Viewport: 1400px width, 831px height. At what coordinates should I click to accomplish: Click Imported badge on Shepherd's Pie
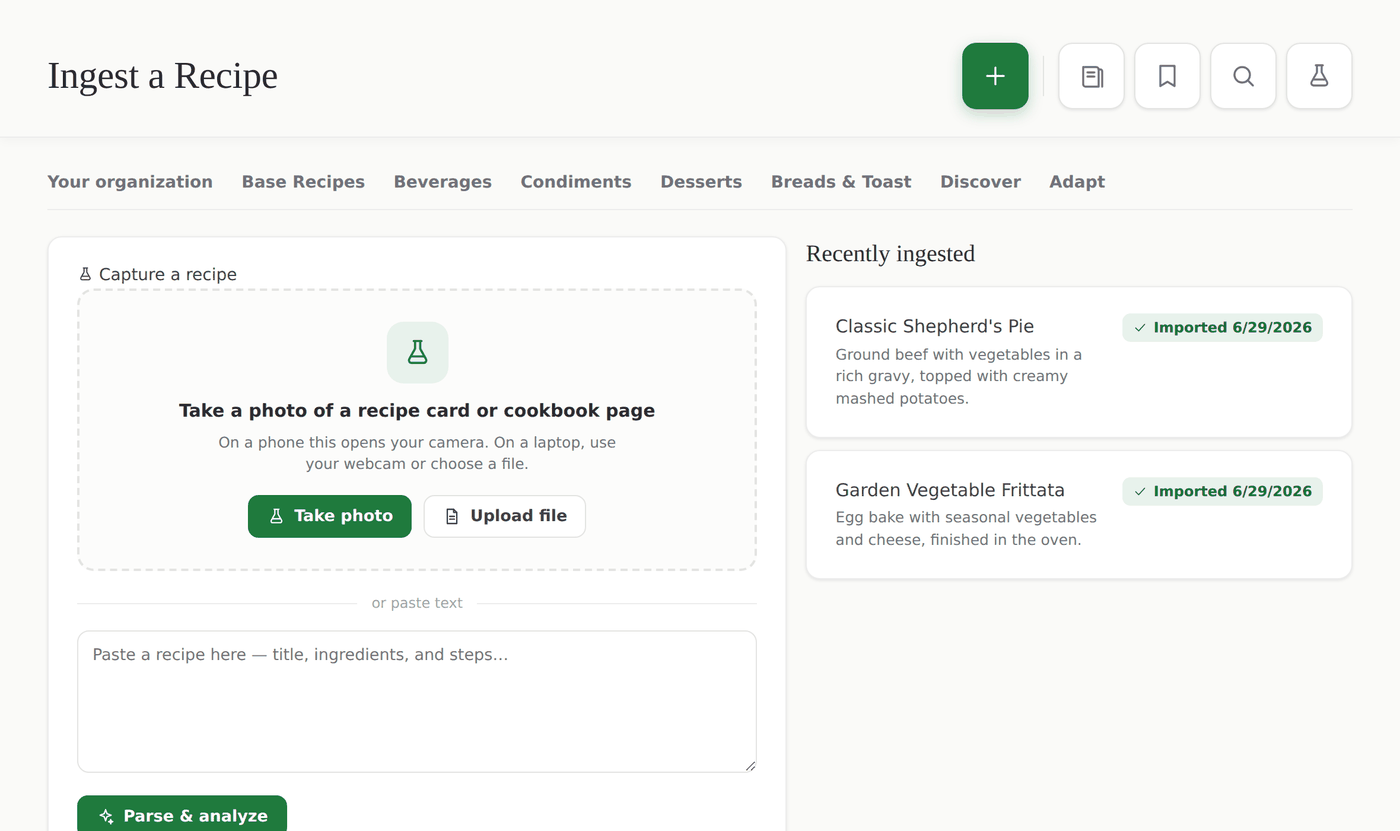(1222, 328)
